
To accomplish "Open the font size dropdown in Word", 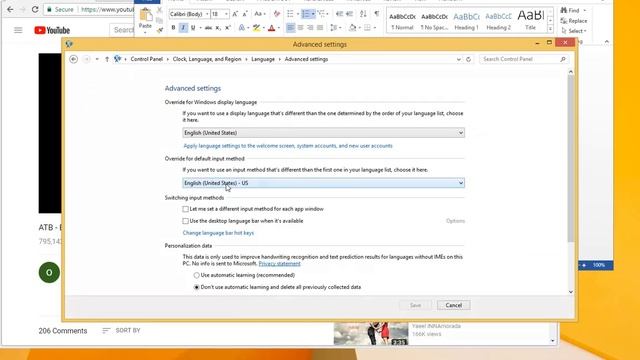I will tap(226, 14).
